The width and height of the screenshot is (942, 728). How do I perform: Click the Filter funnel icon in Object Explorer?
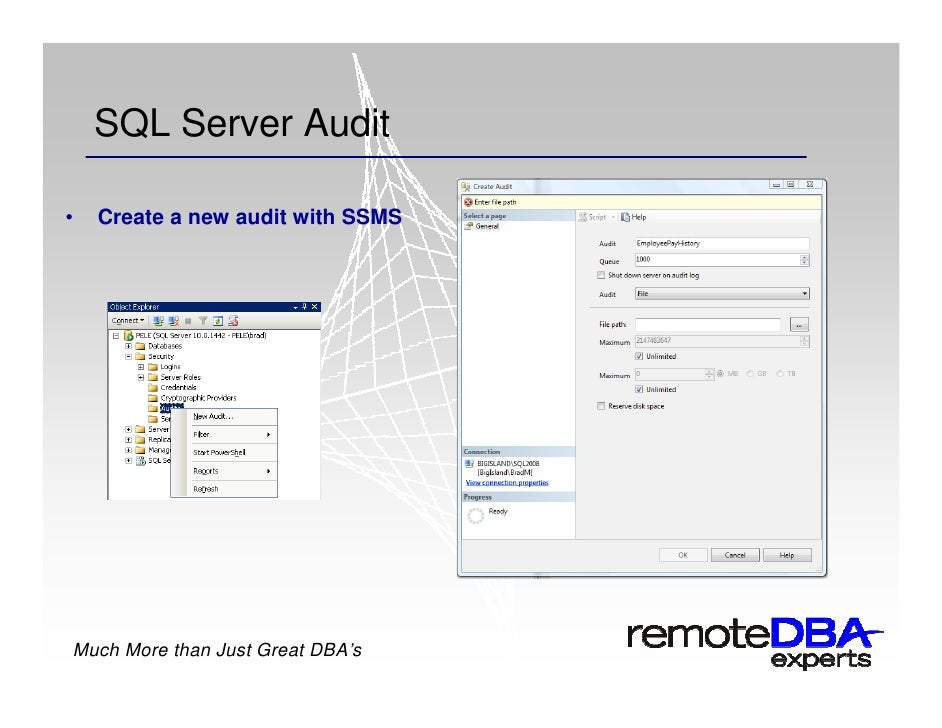(x=203, y=321)
